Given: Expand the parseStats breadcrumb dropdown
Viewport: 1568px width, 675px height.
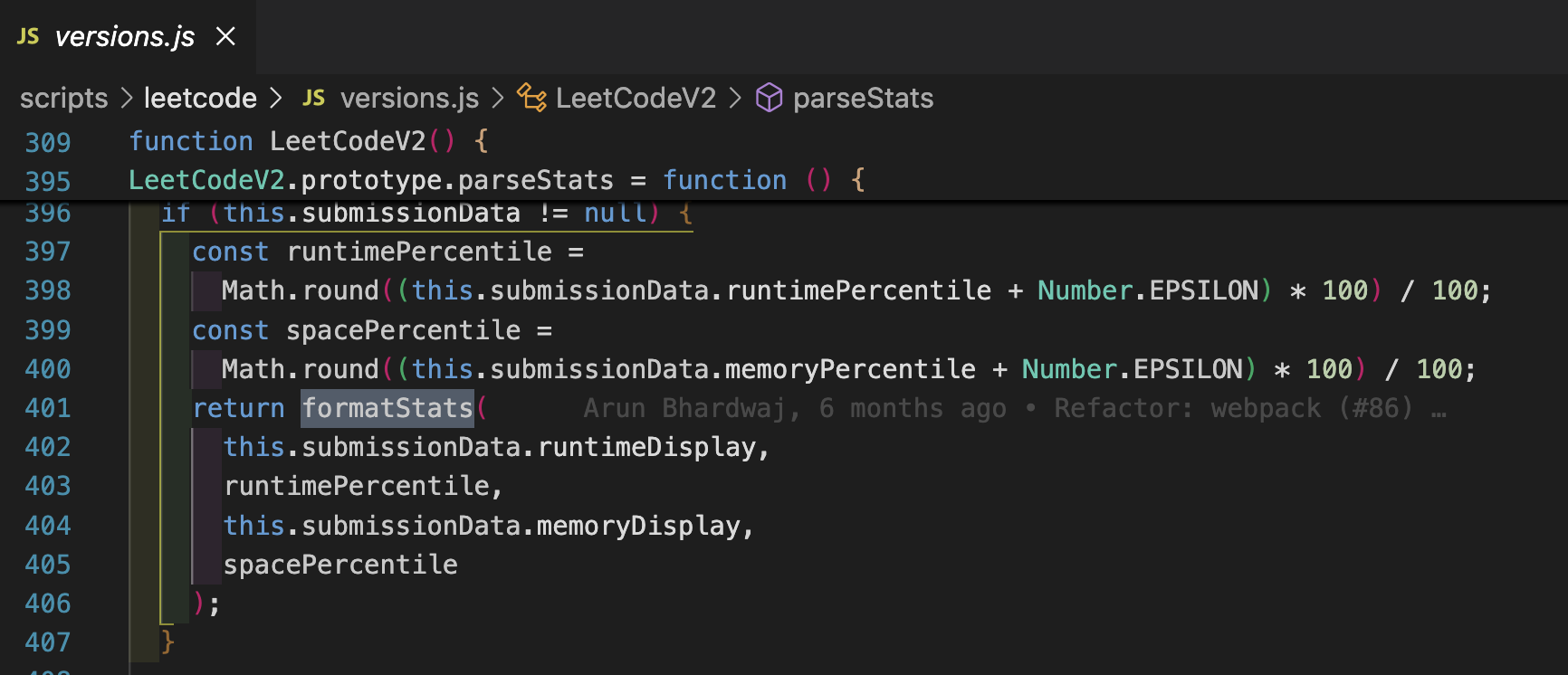Looking at the screenshot, I should [863, 98].
